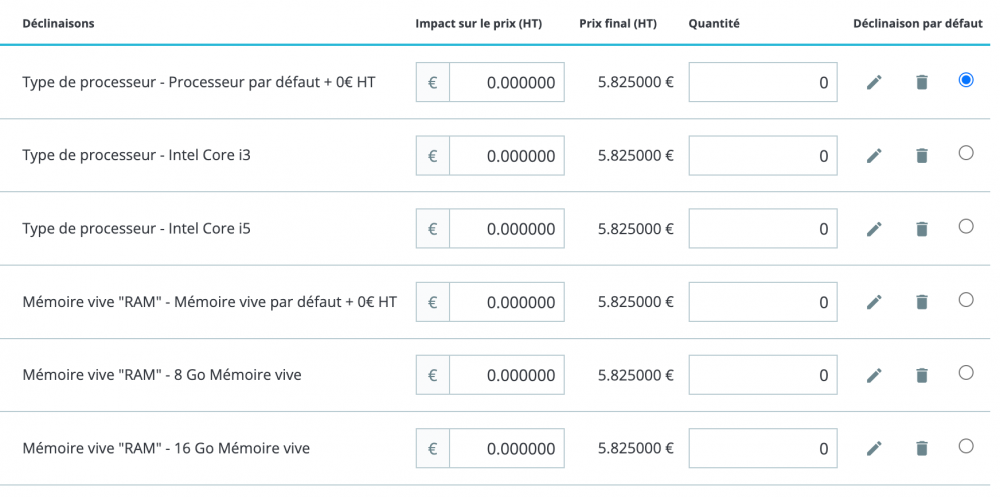Choose 16 Go Mémoire vive as default
Screen dimensions: 1000x497
point(965,446)
